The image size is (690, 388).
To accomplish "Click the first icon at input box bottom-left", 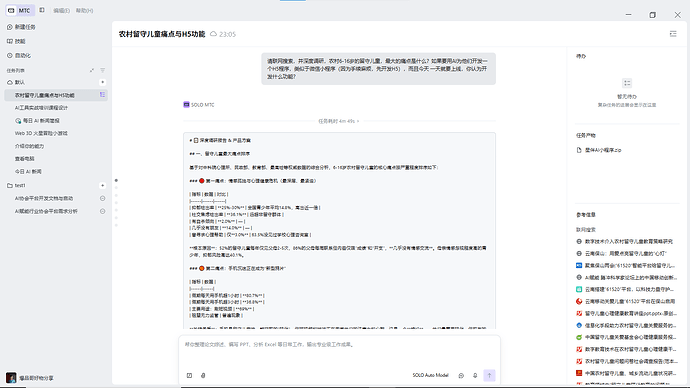I will [189, 375].
